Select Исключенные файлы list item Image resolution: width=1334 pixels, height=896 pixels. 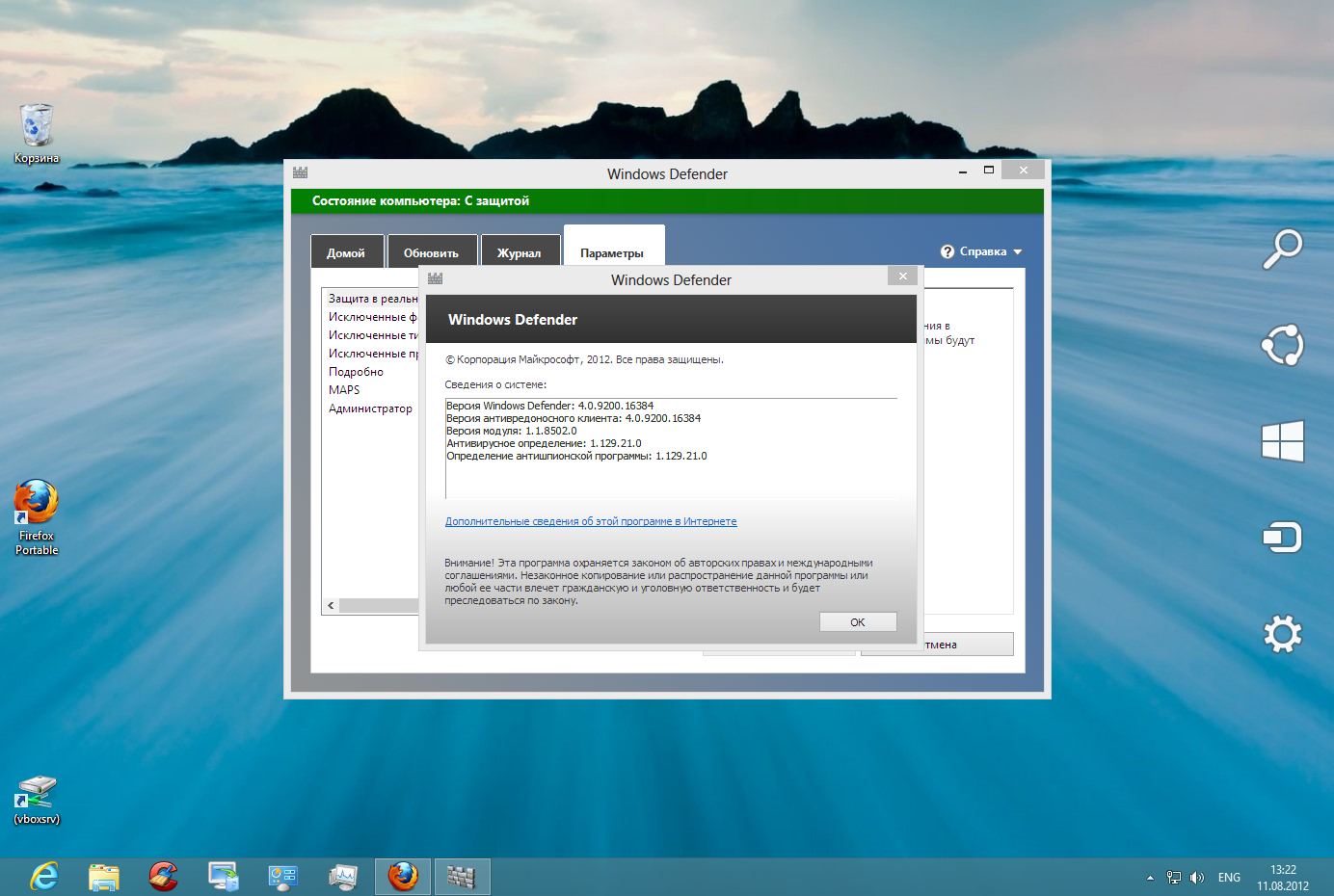373,317
